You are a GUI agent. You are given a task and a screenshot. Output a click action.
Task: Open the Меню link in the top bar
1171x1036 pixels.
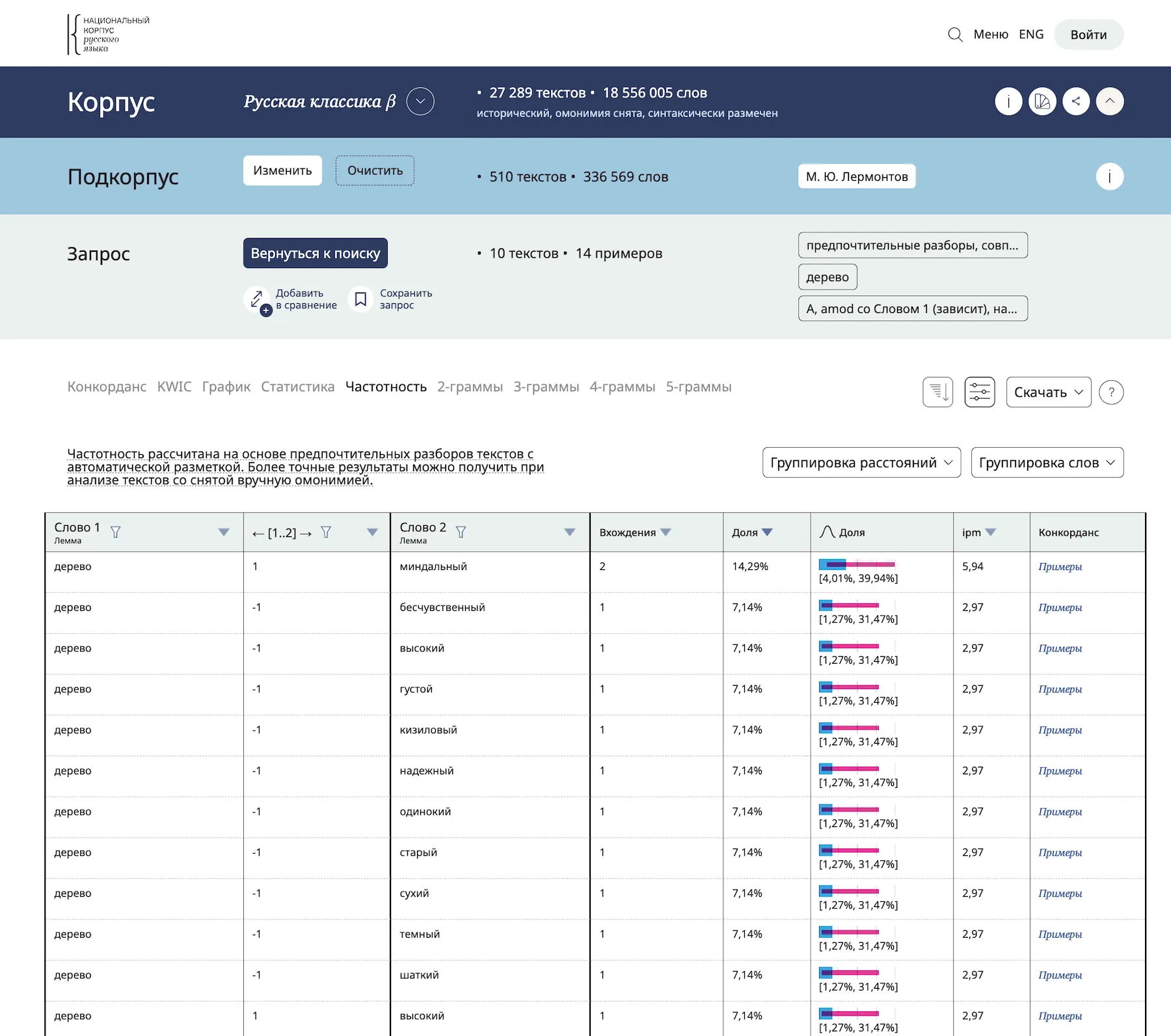click(x=991, y=34)
